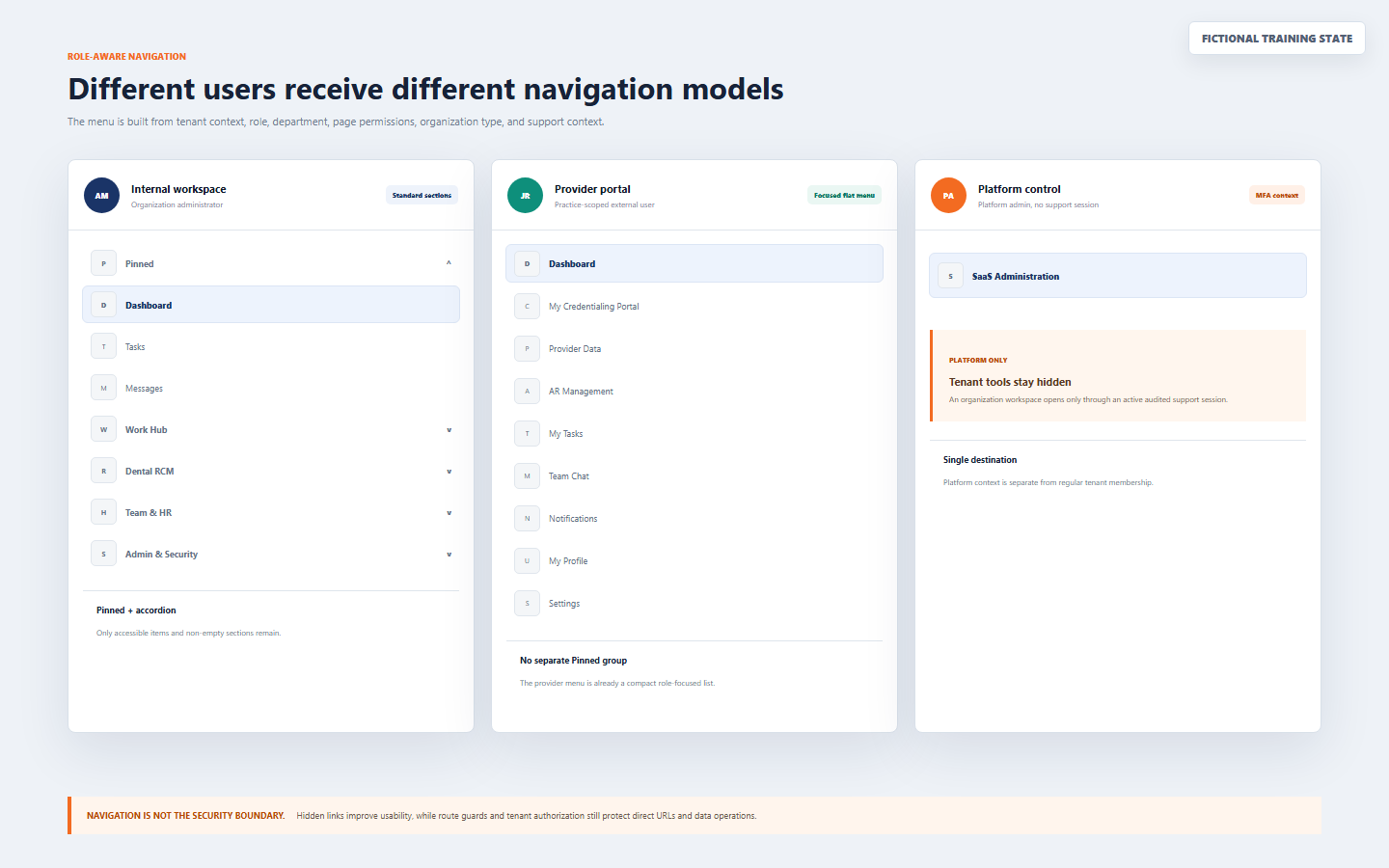Open My Credentialing Portal
This screenshot has width=1389, height=868.
[x=694, y=306]
